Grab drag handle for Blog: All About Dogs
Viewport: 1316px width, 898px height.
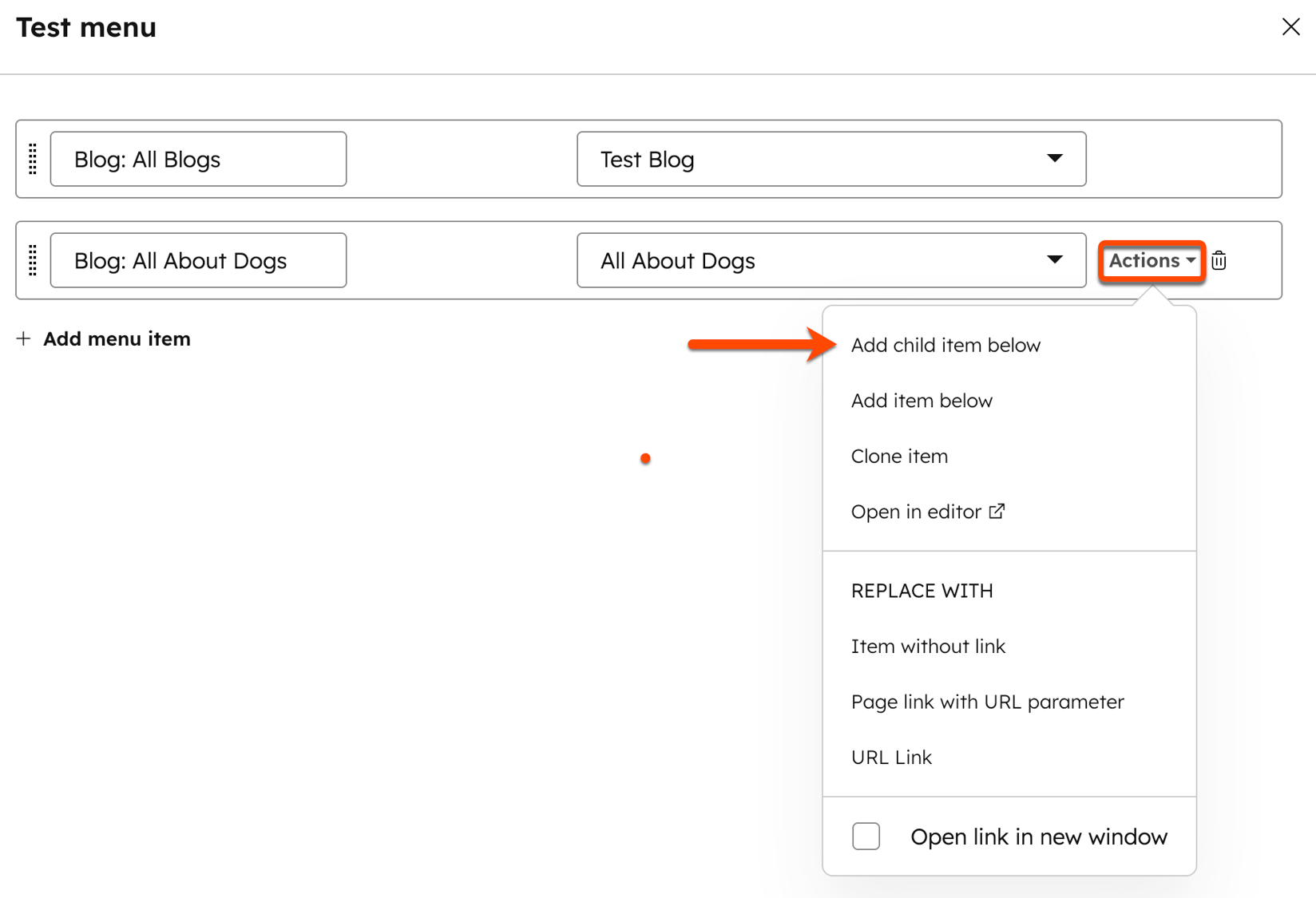(33, 260)
